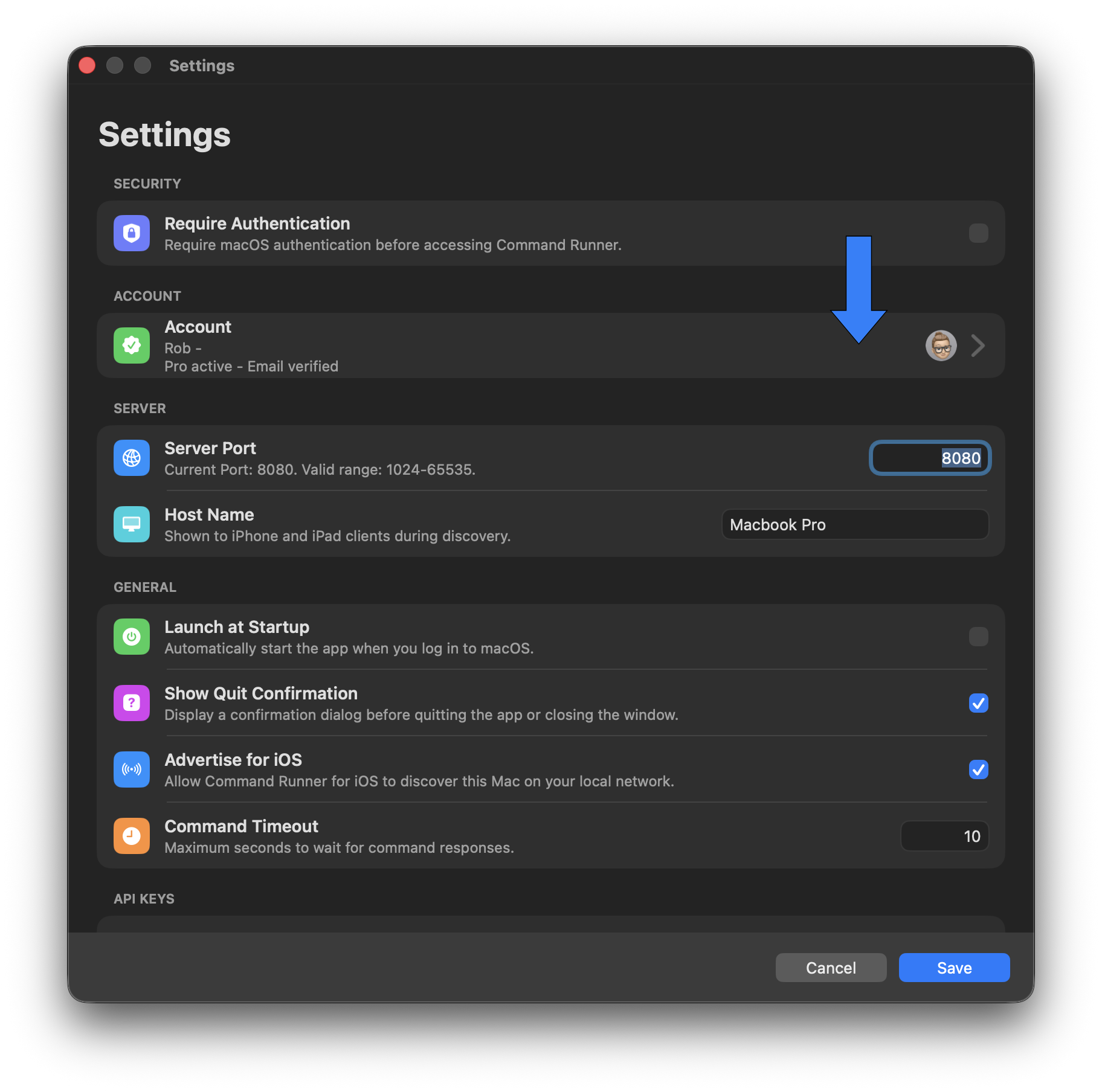Click the 'Command Timeout' title text
This screenshot has width=1102, height=1092.
coord(241,826)
